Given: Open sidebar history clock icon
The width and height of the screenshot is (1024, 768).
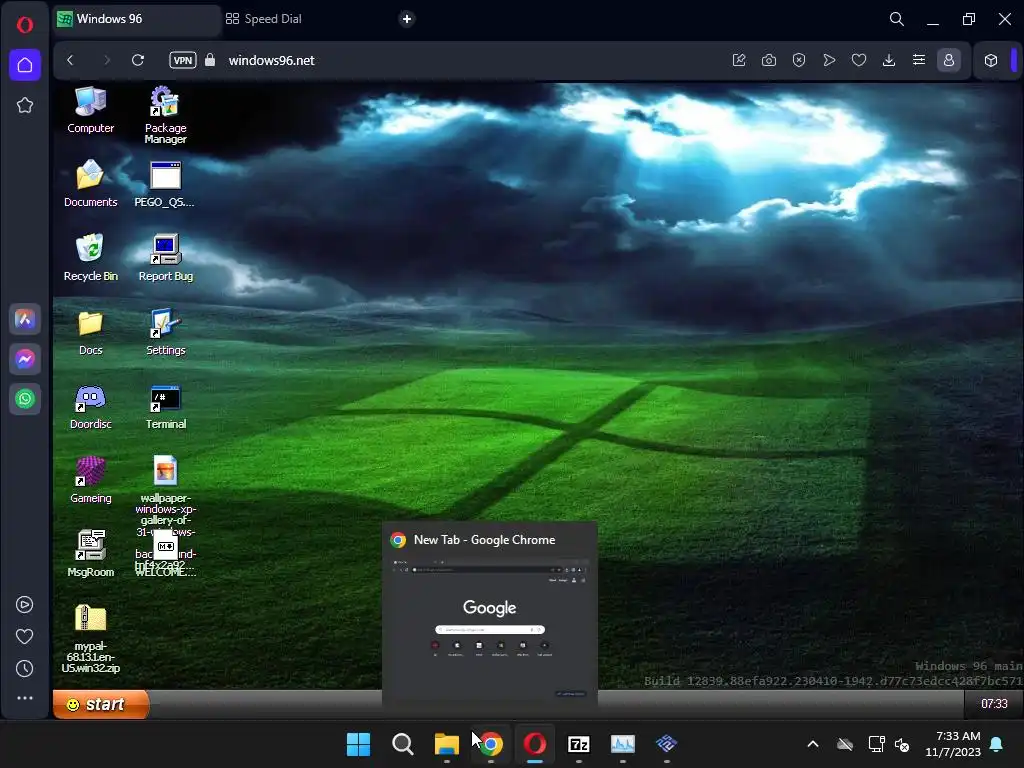Looking at the screenshot, I should pos(25,669).
